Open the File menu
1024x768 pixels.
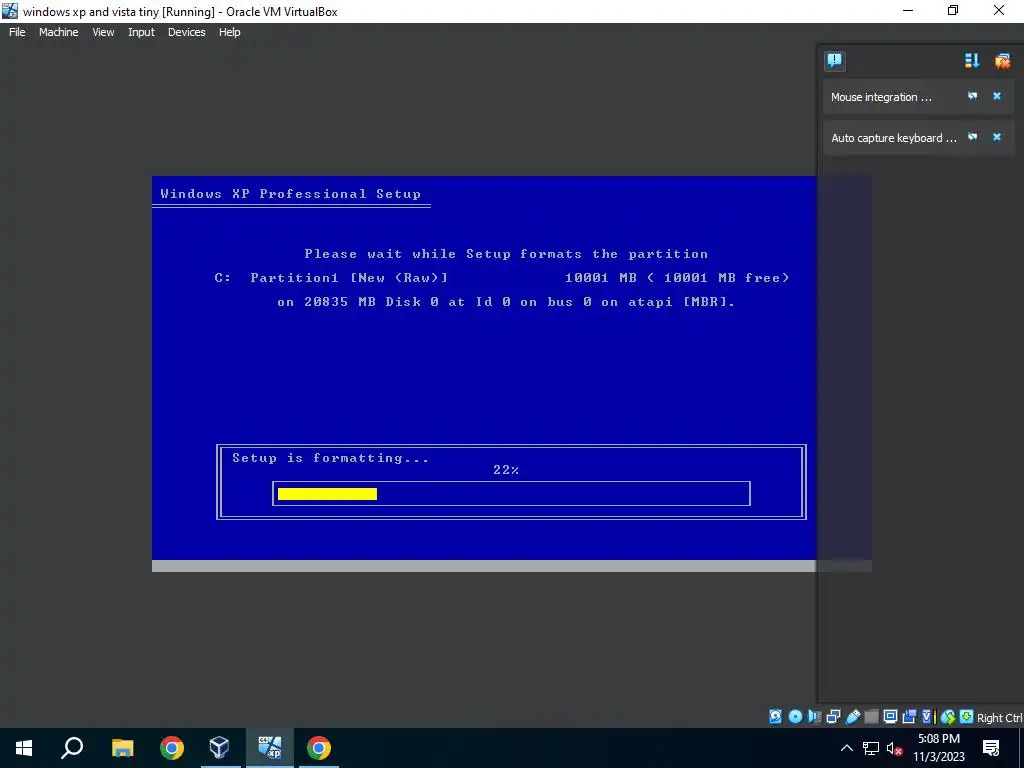click(17, 32)
